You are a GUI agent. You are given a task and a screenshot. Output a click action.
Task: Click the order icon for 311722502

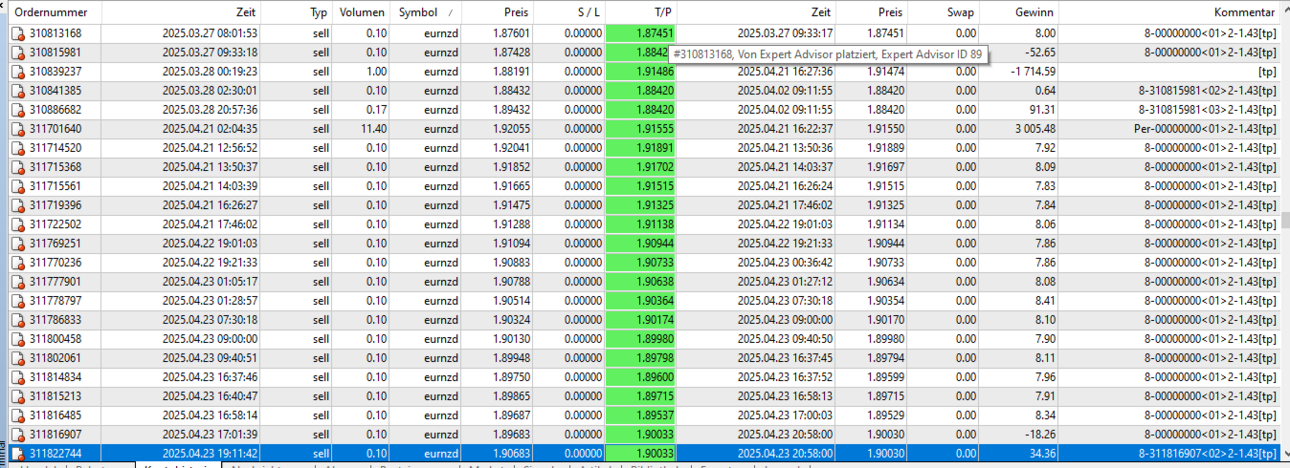pos(18,225)
